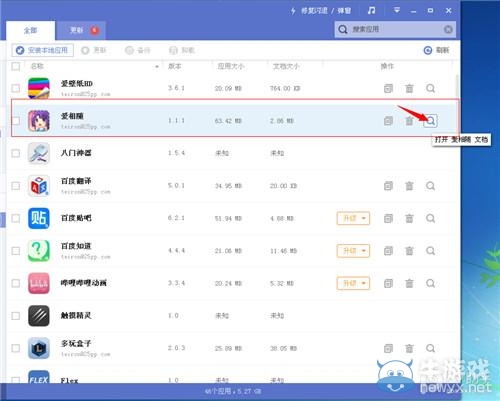The image size is (500, 401).
Task: Click the lightning 修复闪退 icon in title bar
Action: point(293,11)
